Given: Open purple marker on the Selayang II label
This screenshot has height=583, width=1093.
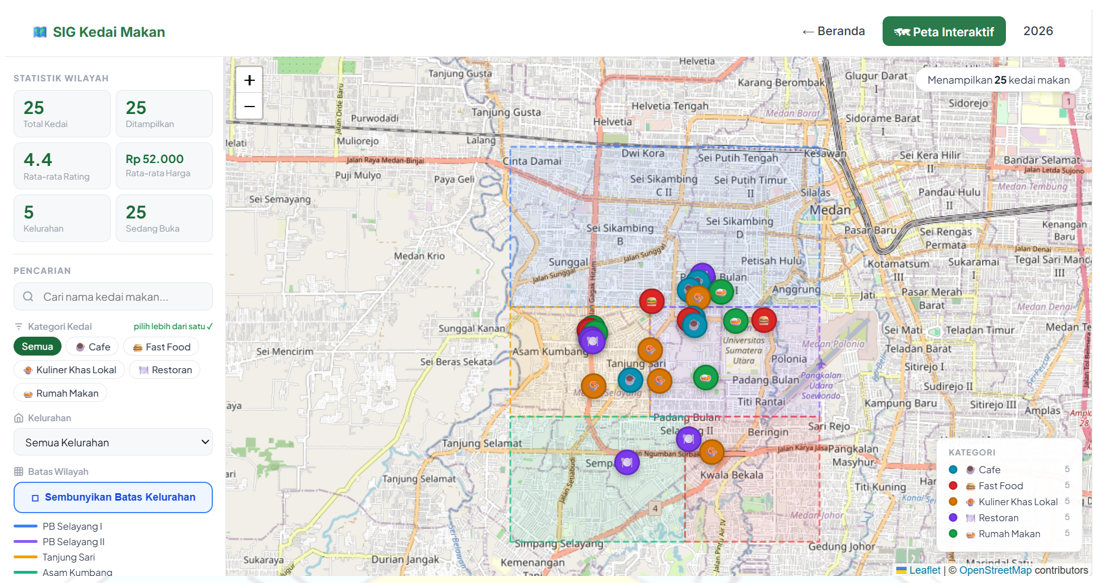Looking at the screenshot, I should pos(689,439).
